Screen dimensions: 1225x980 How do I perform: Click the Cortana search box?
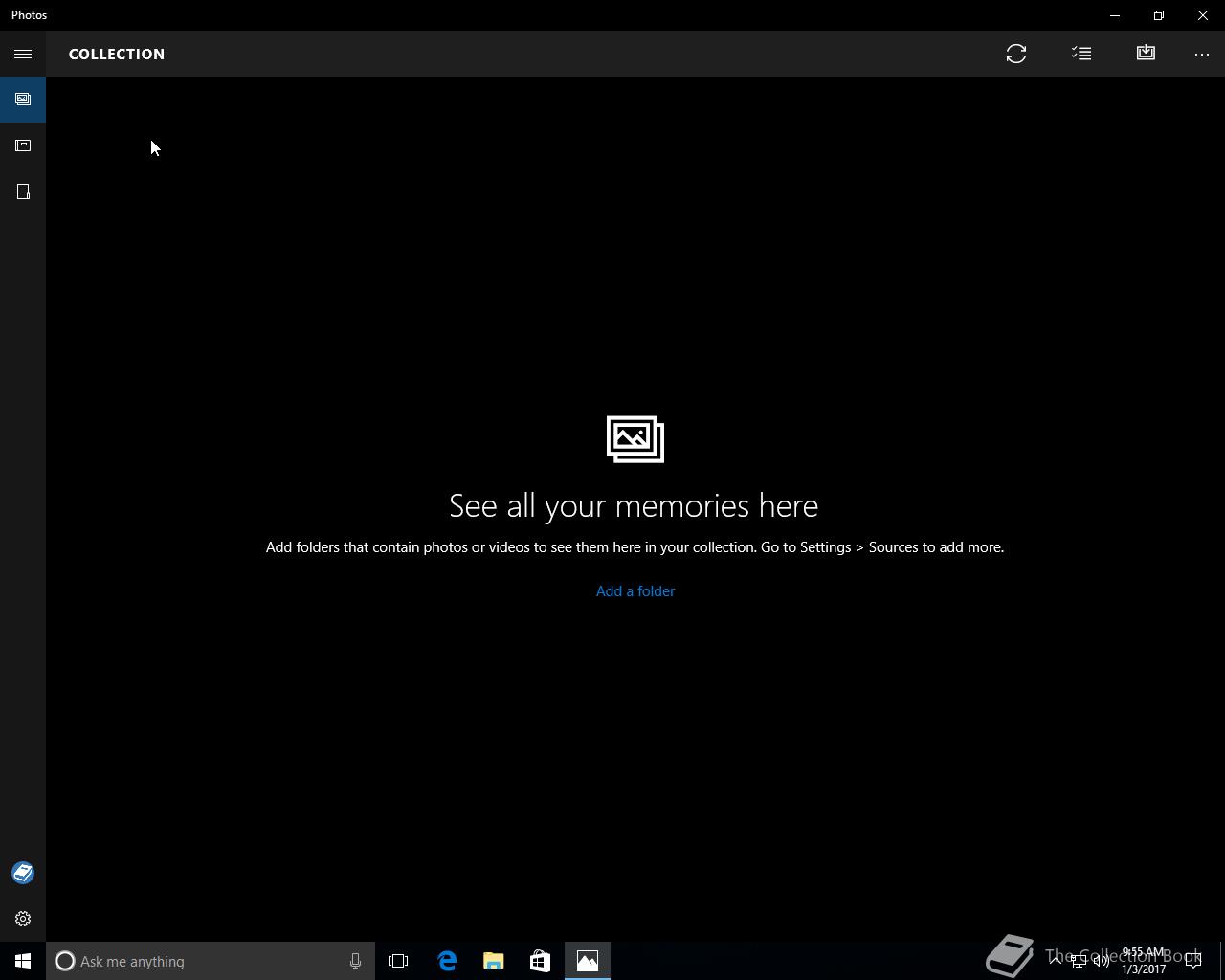coord(211,961)
